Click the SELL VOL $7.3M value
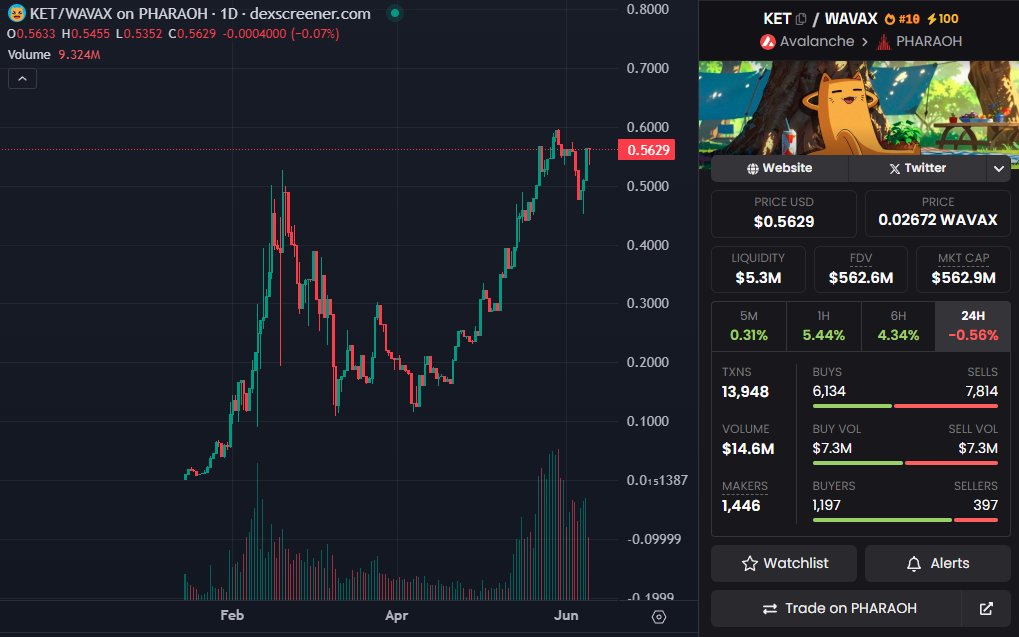This screenshot has width=1019, height=637. (x=978, y=448)
